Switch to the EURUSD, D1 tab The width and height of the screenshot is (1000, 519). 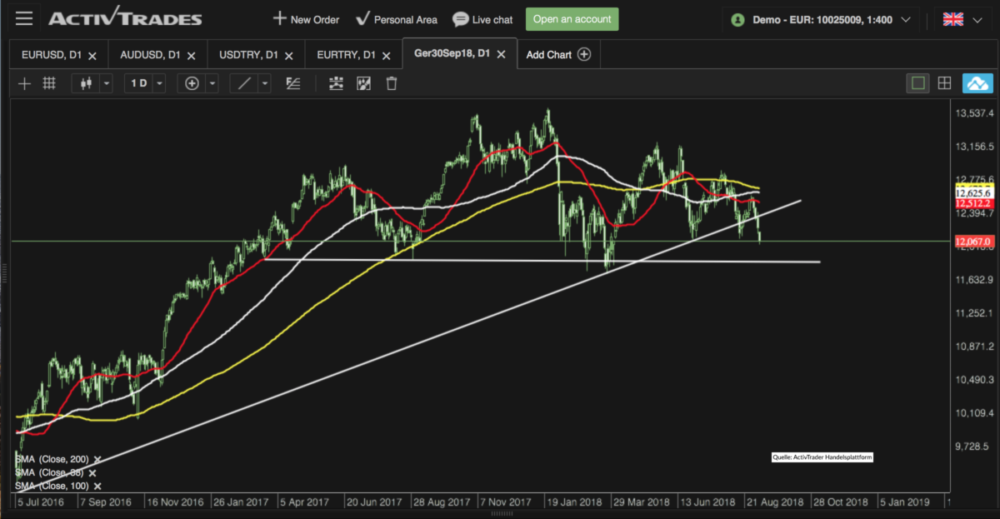tap(52, 55)
